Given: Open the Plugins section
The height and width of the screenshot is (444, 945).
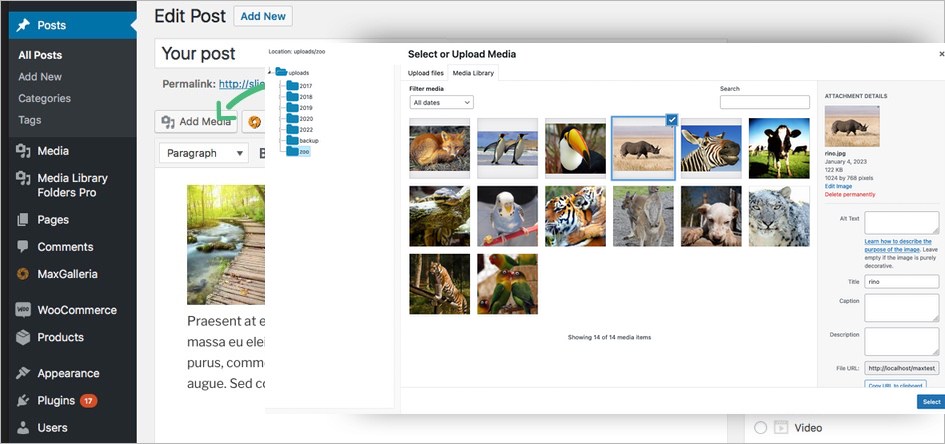Looking at the screenshot, I should (56, 400).
